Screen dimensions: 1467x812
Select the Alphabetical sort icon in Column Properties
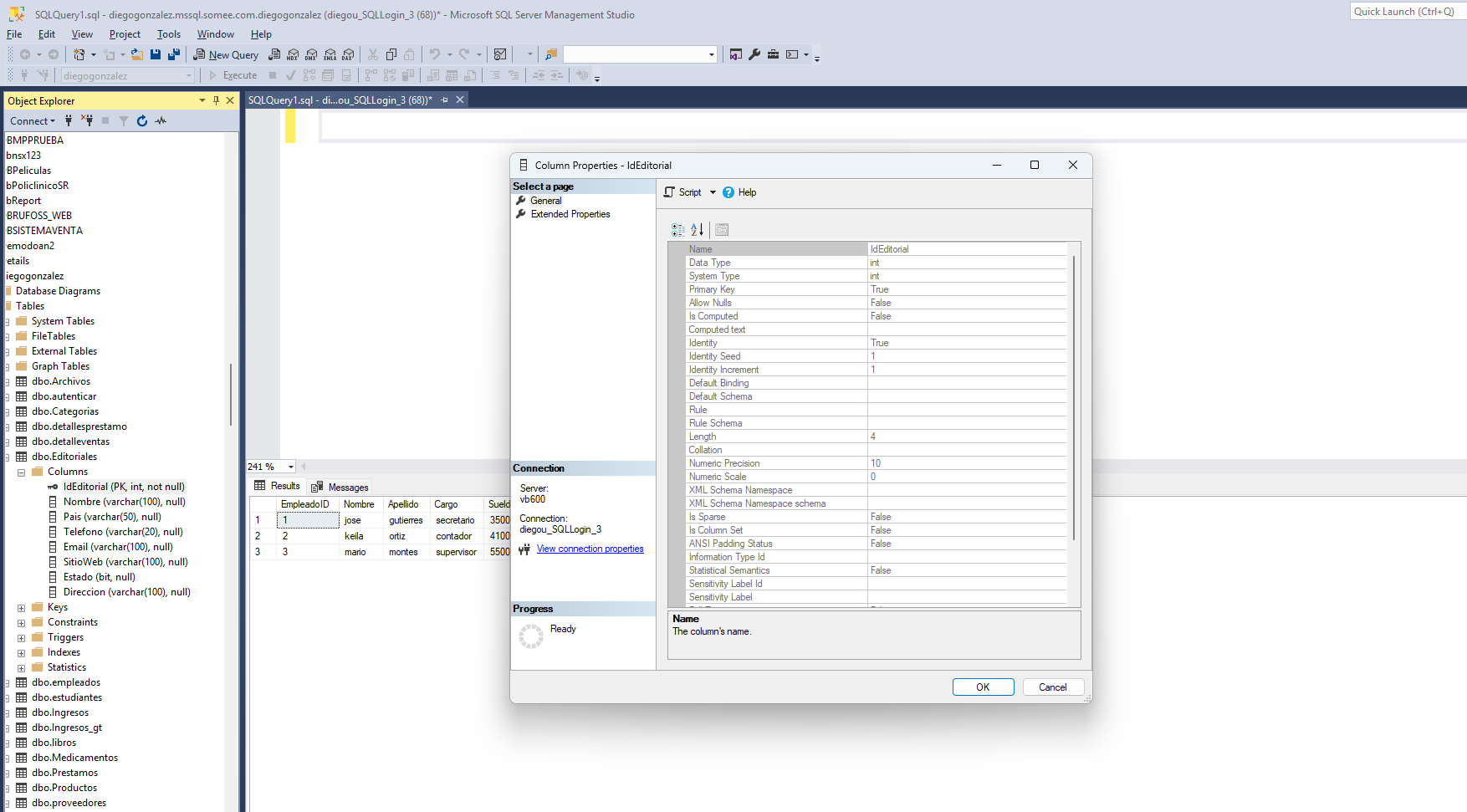[697, 229]
